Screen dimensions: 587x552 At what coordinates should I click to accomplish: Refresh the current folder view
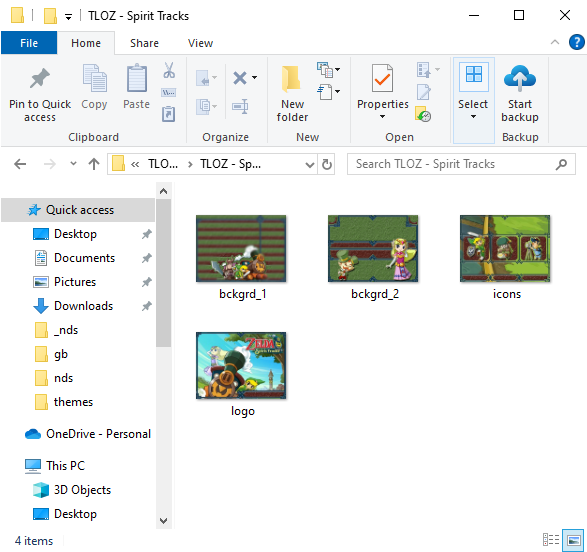click(x=327, y=164)
